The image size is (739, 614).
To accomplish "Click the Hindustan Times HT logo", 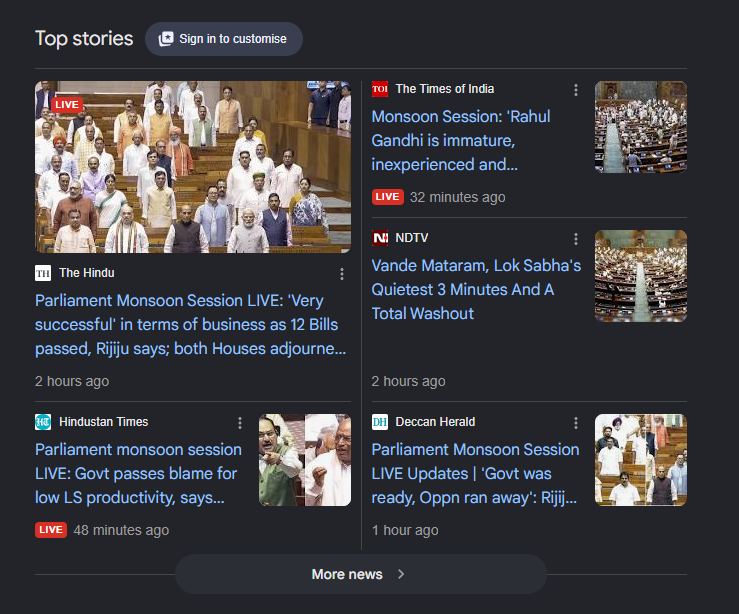I will [43, 422].
